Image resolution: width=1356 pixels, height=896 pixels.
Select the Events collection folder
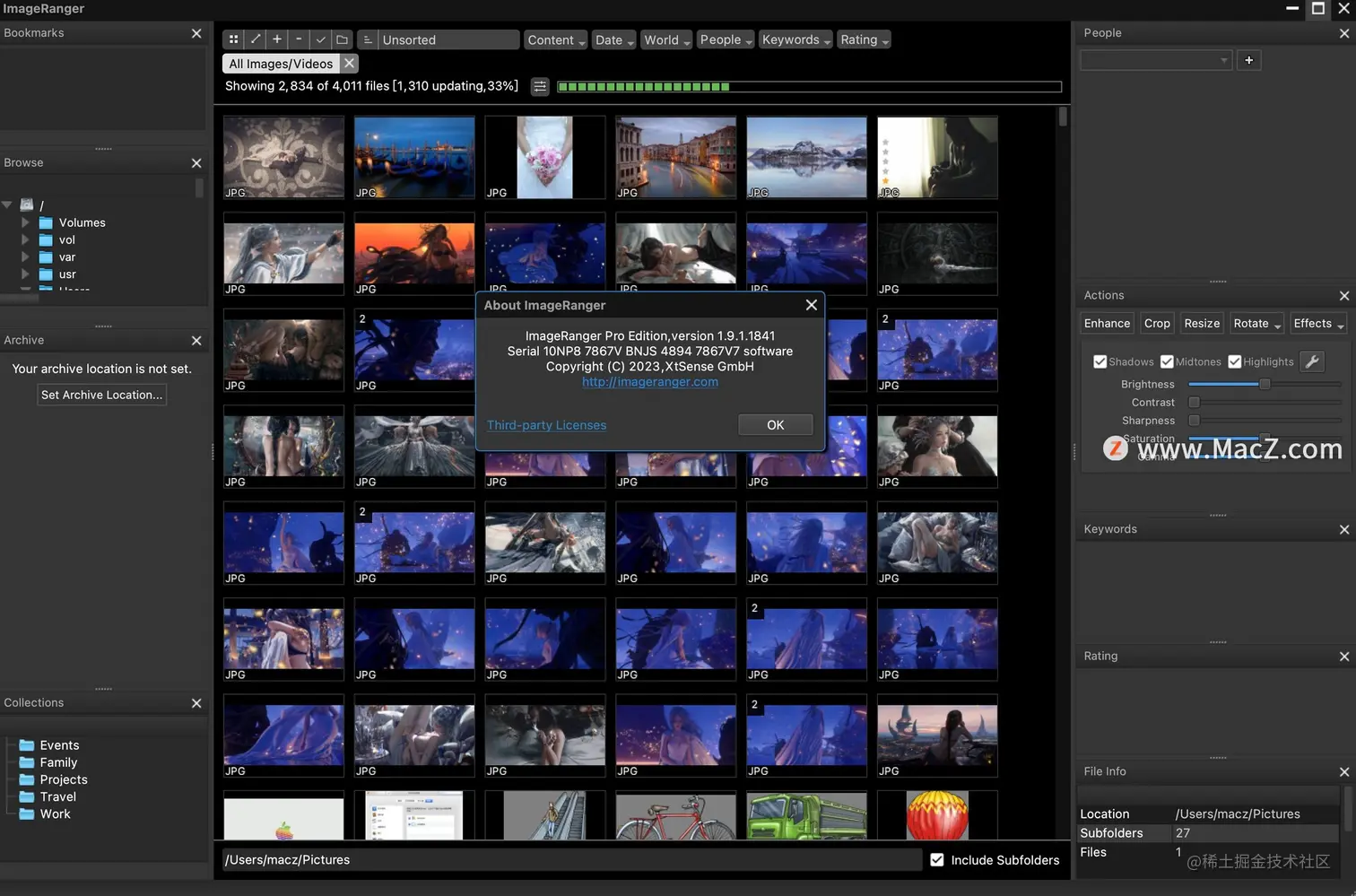49,745
